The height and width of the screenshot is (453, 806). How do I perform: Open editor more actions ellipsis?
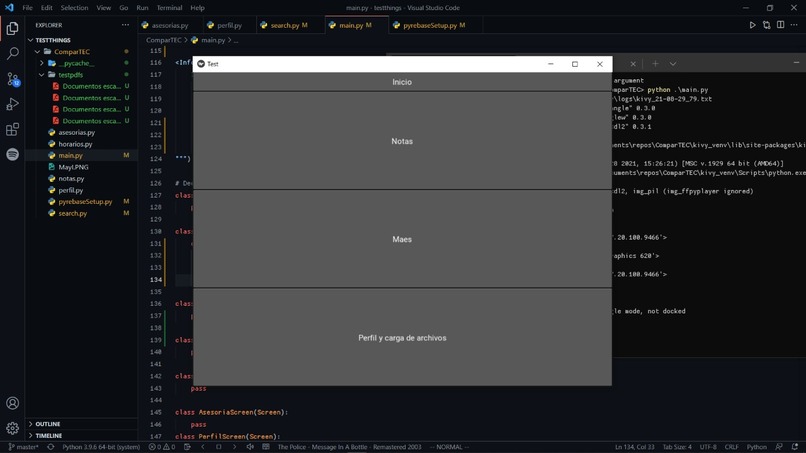click(x=794, y=25)
